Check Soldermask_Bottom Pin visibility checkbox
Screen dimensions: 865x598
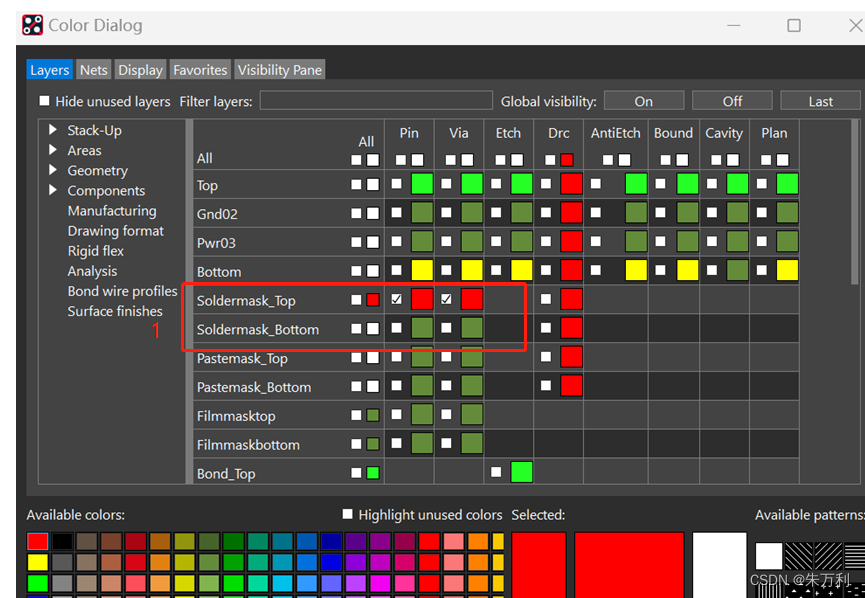coord(396,328)
